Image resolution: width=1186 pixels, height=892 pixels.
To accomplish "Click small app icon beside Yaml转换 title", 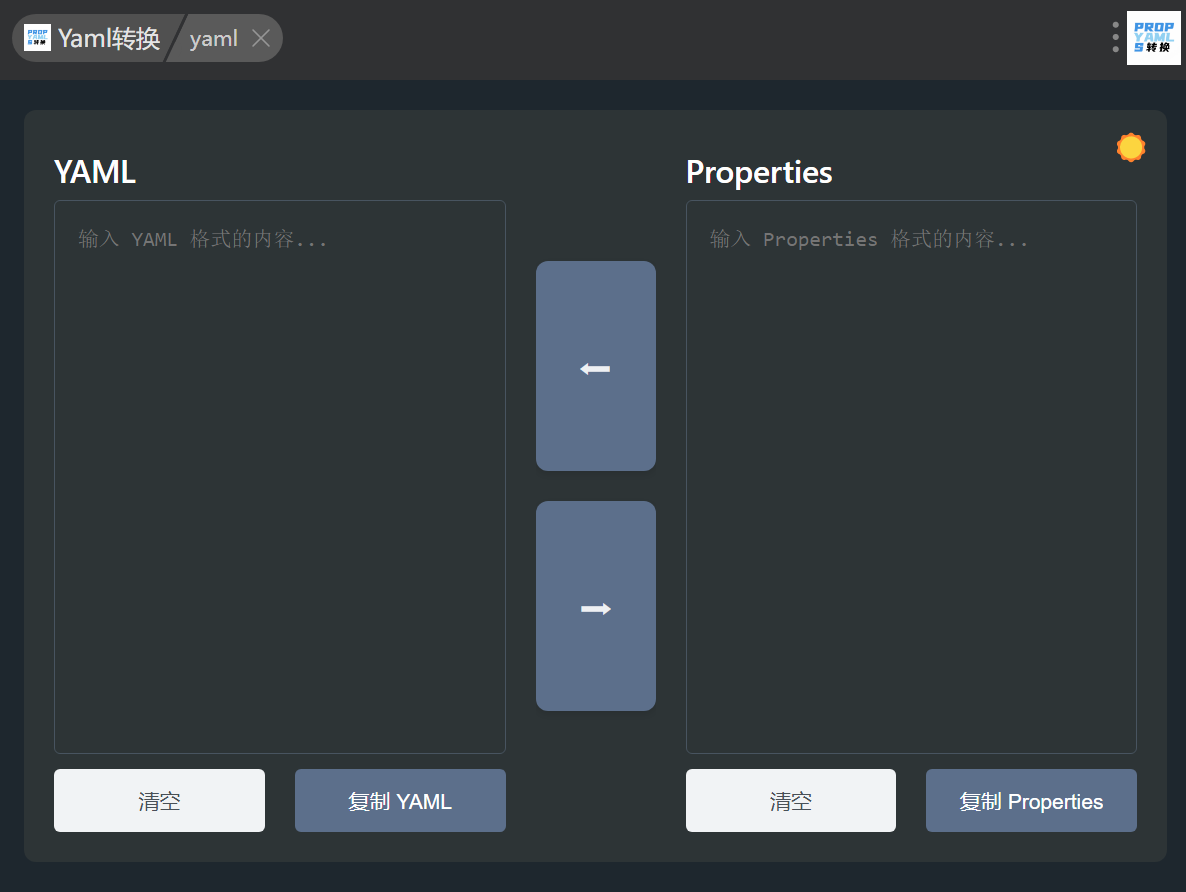I will (38, 38).
